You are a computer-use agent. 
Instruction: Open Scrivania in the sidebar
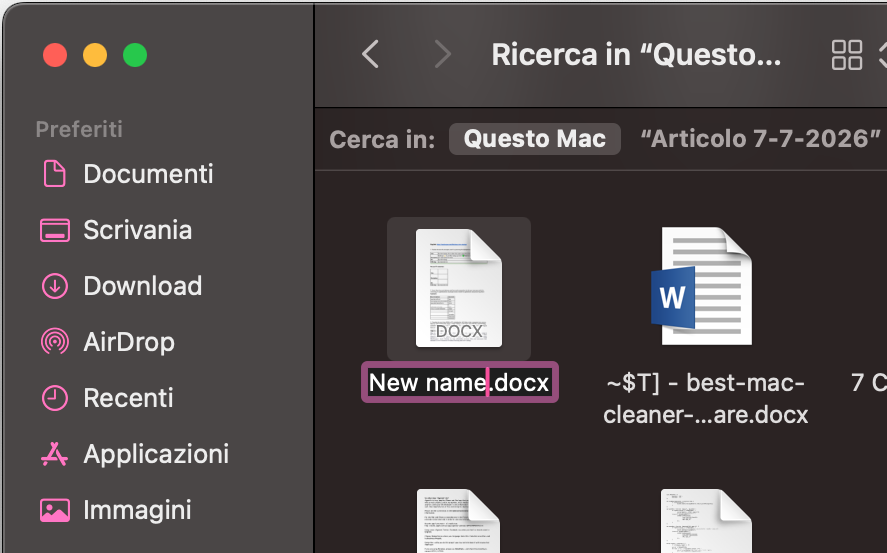[137, 230]
